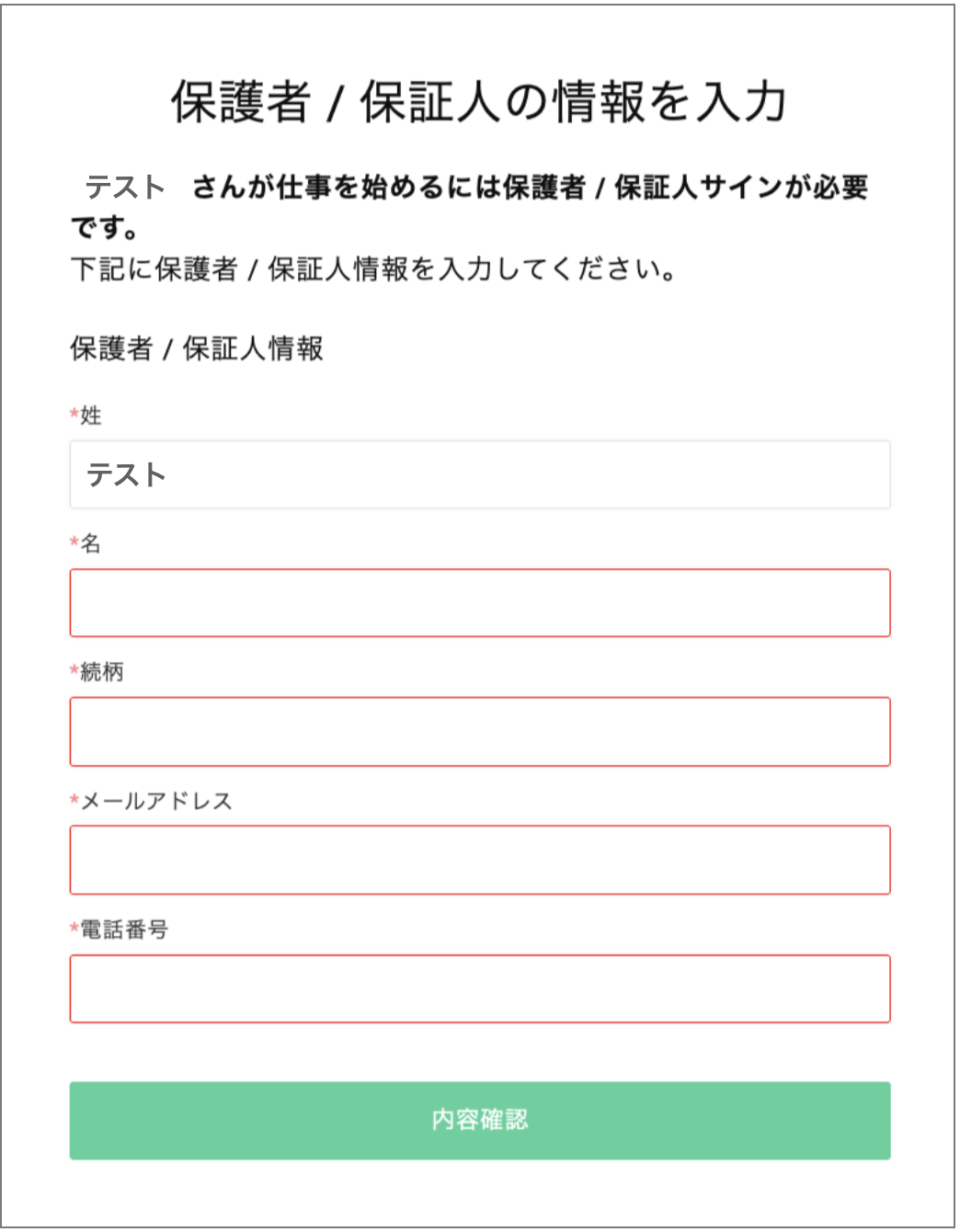Click the メールアドレス label
The width and height of the screenshot is (960, 1232).
(156, 801)
